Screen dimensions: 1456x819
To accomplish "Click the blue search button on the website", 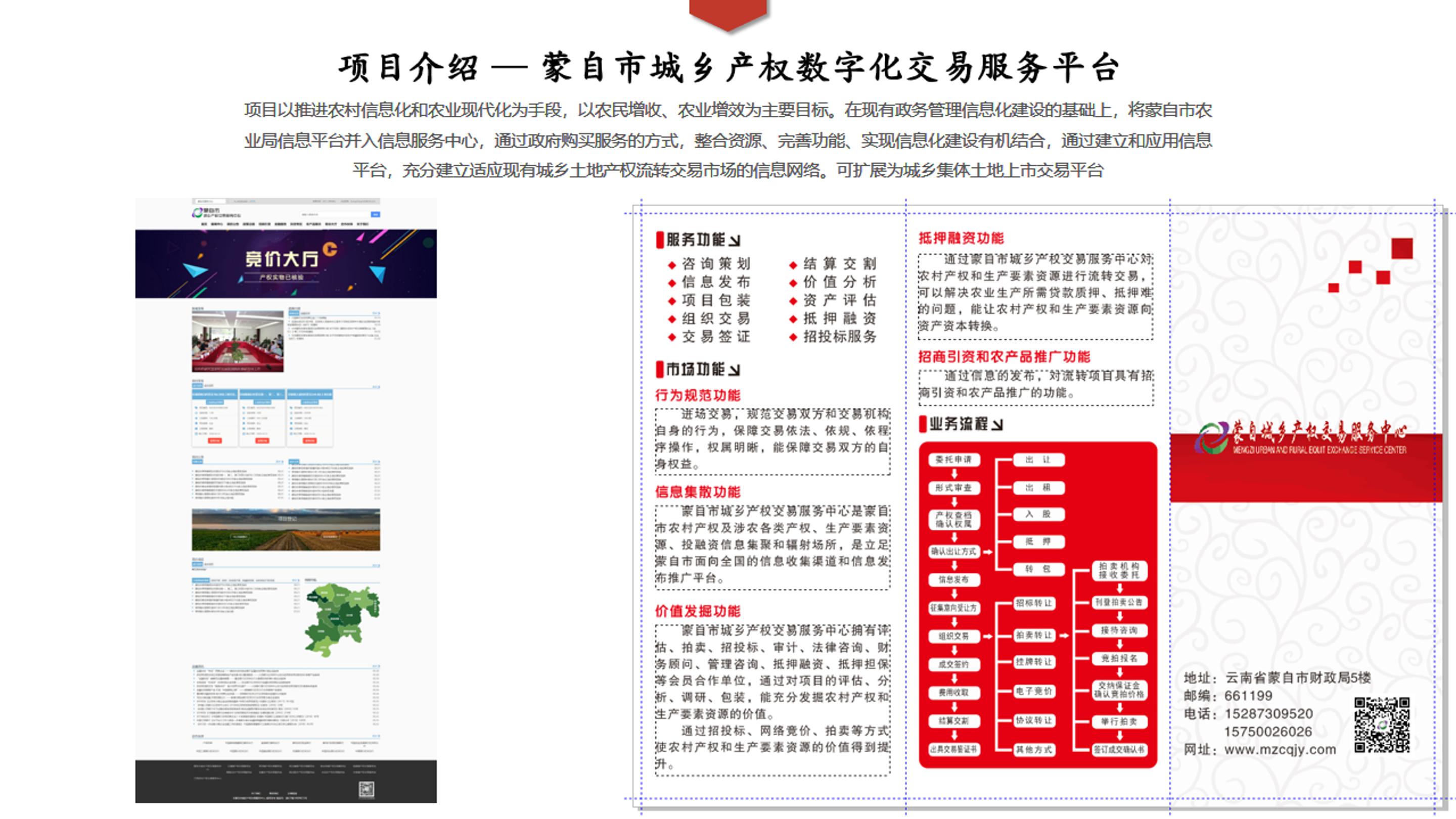I will pyautogui.click(x=375, y=214).
